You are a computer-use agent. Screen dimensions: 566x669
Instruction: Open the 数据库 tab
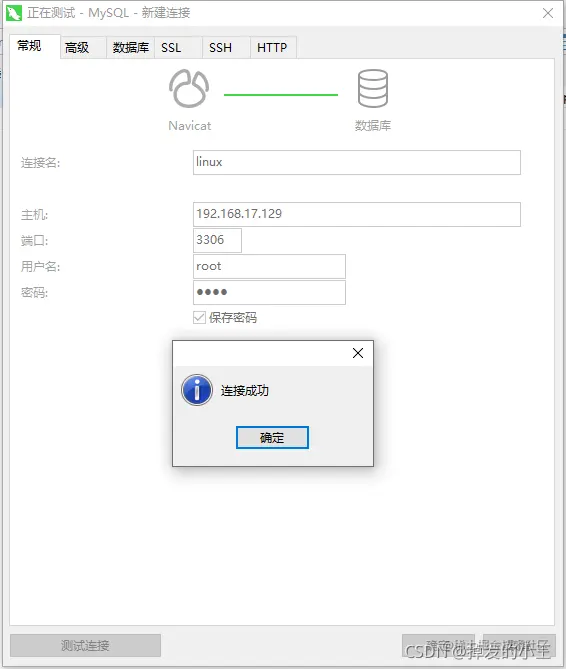[x=131, y=47]
